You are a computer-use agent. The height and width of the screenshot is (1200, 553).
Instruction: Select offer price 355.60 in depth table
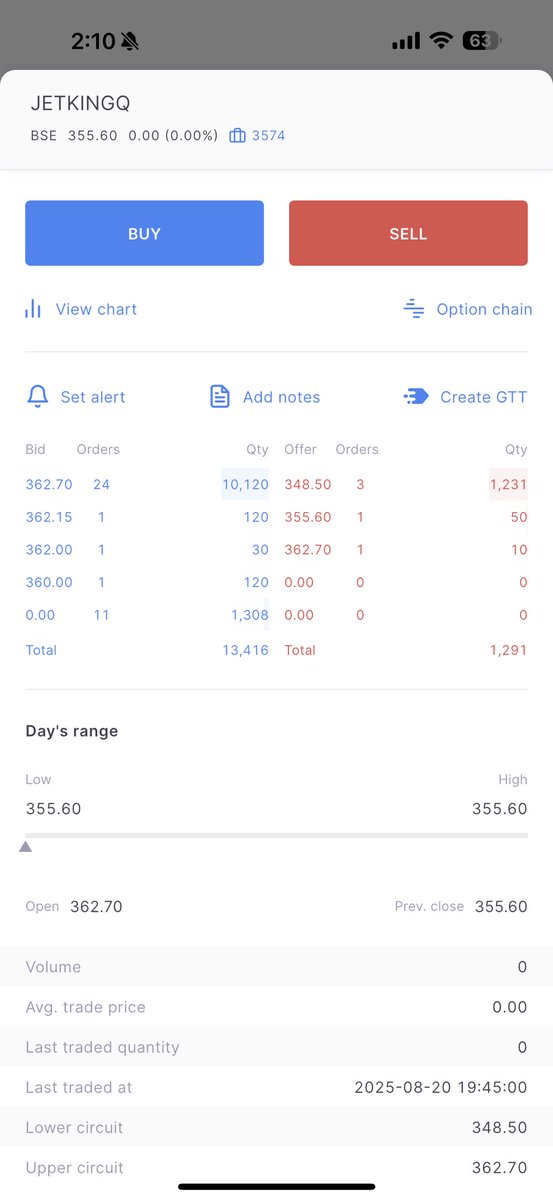tap(308, 517)
